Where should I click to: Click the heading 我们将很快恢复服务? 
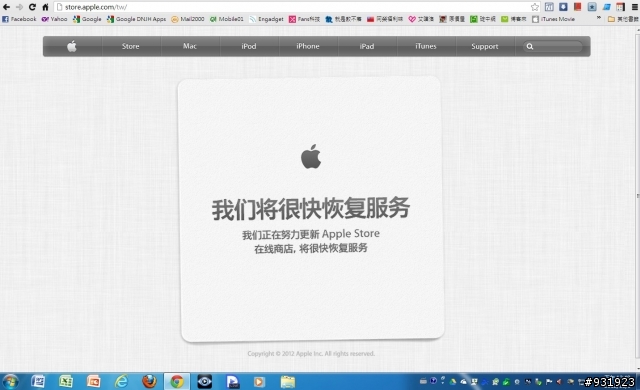tap(311, 208)
